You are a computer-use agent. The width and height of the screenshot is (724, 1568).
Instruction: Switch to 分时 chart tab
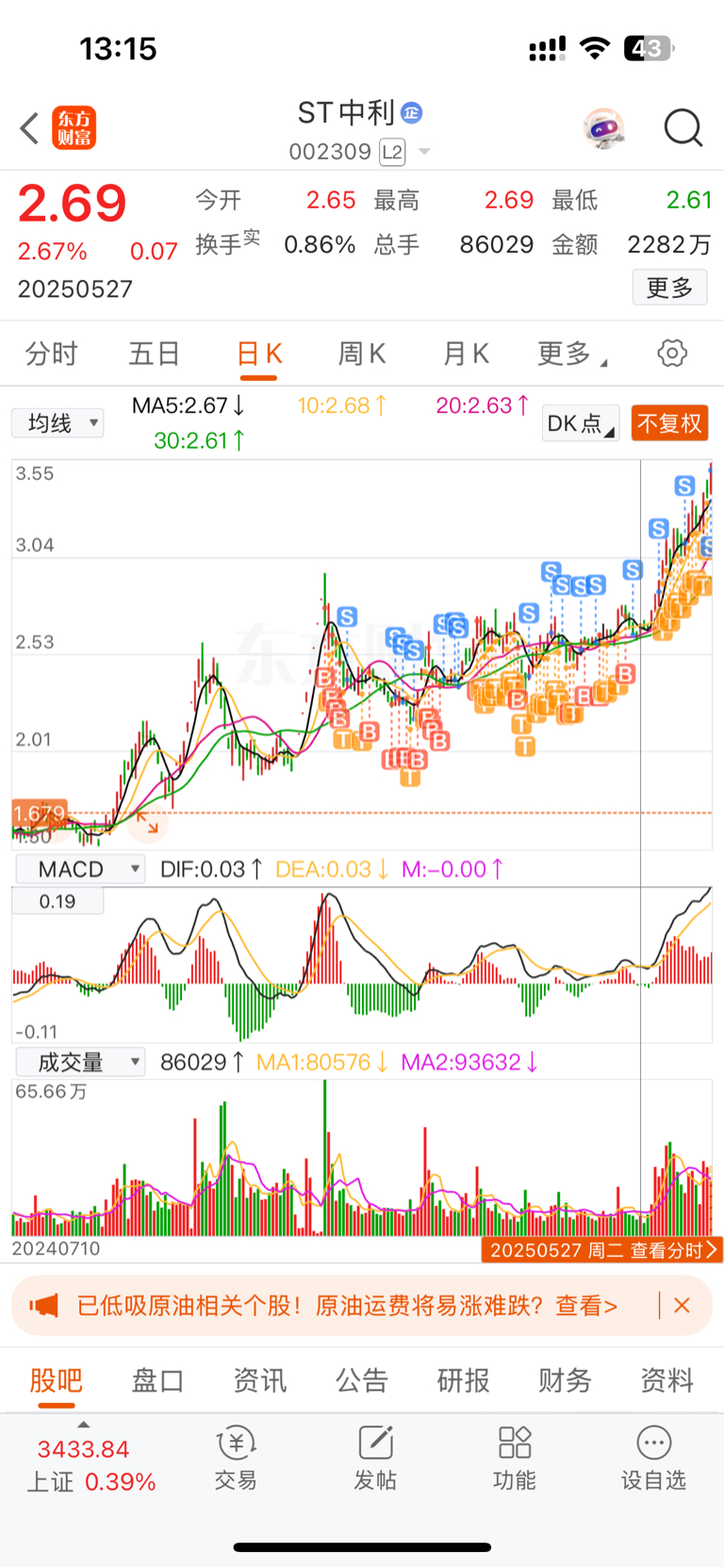coord(52,354)
